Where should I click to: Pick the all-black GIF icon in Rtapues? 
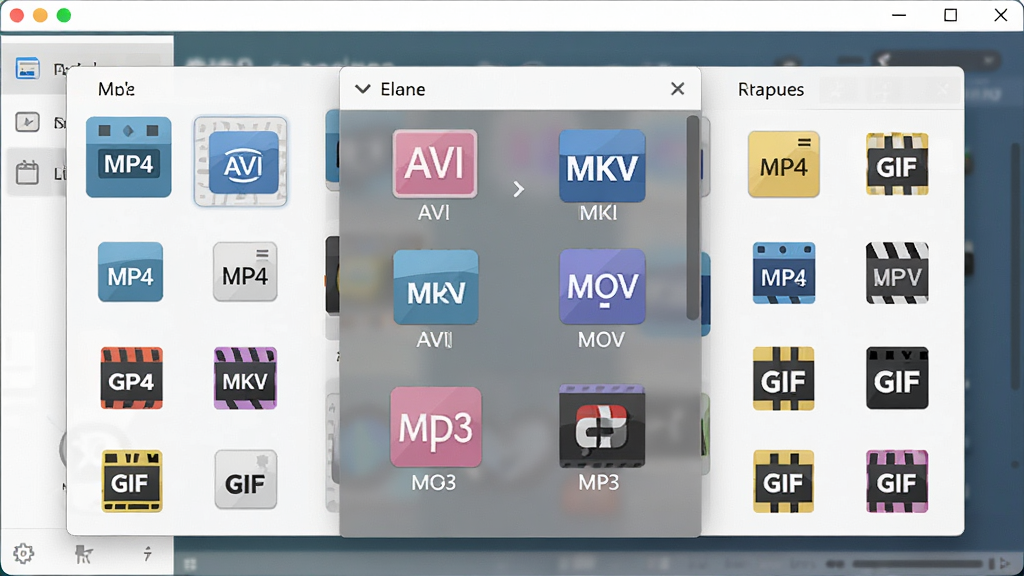coord(897,378)
